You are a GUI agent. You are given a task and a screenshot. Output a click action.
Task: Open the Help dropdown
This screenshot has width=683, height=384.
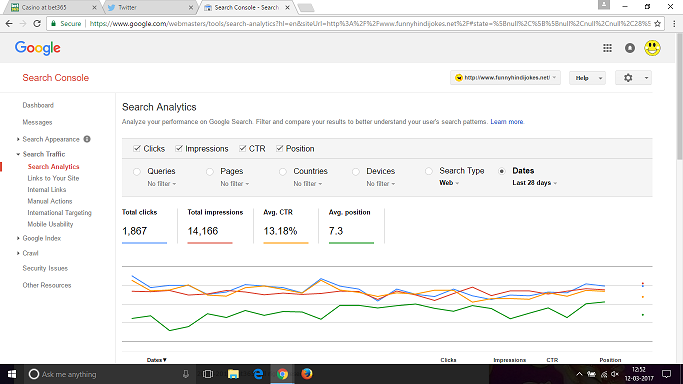[x=587, y=78]
